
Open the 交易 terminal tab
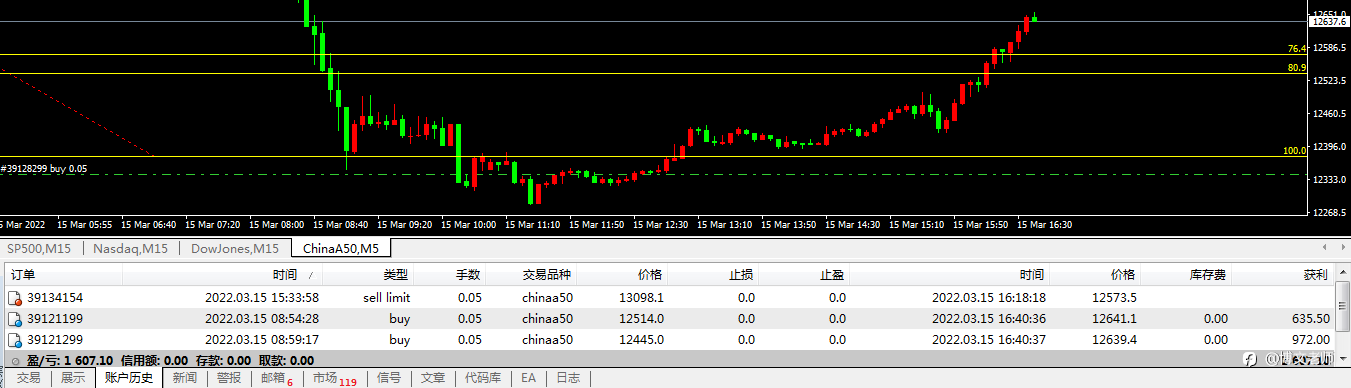click(x=29, y=378)
